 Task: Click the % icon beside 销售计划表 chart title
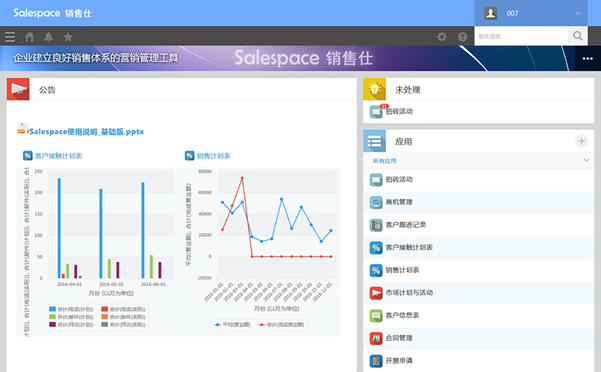pos(190,156)
